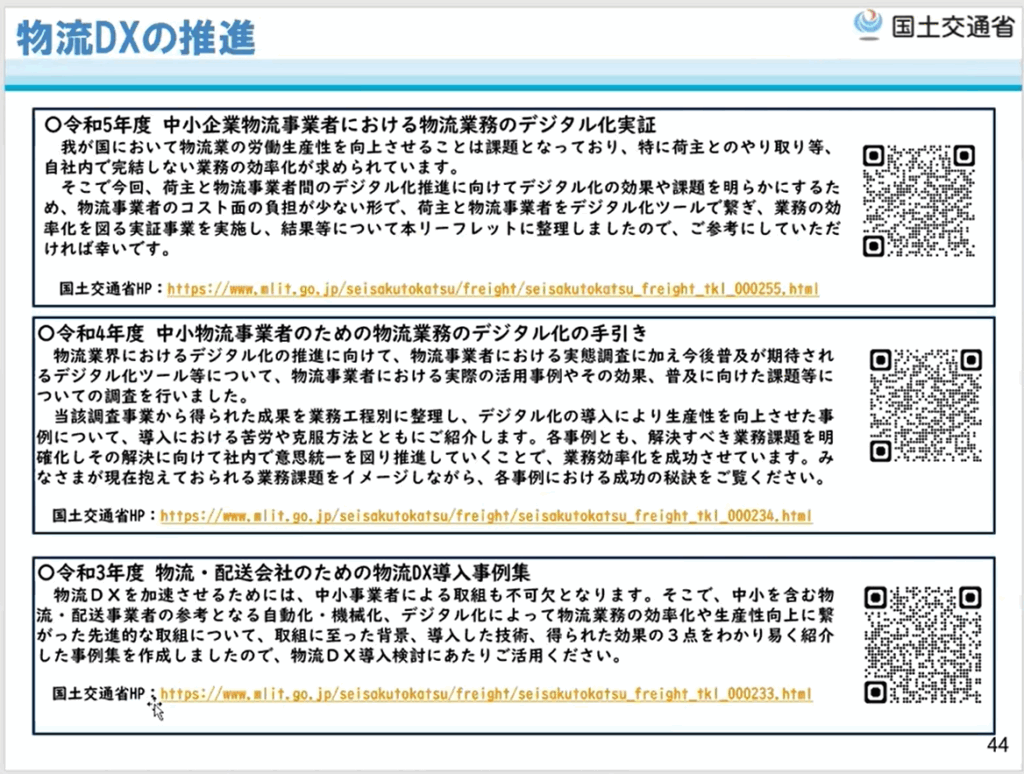1024x774 pixels.
Task: Click the line starting がった先進的な取組について
Action: pyautogui.click(x=436, y=635)
